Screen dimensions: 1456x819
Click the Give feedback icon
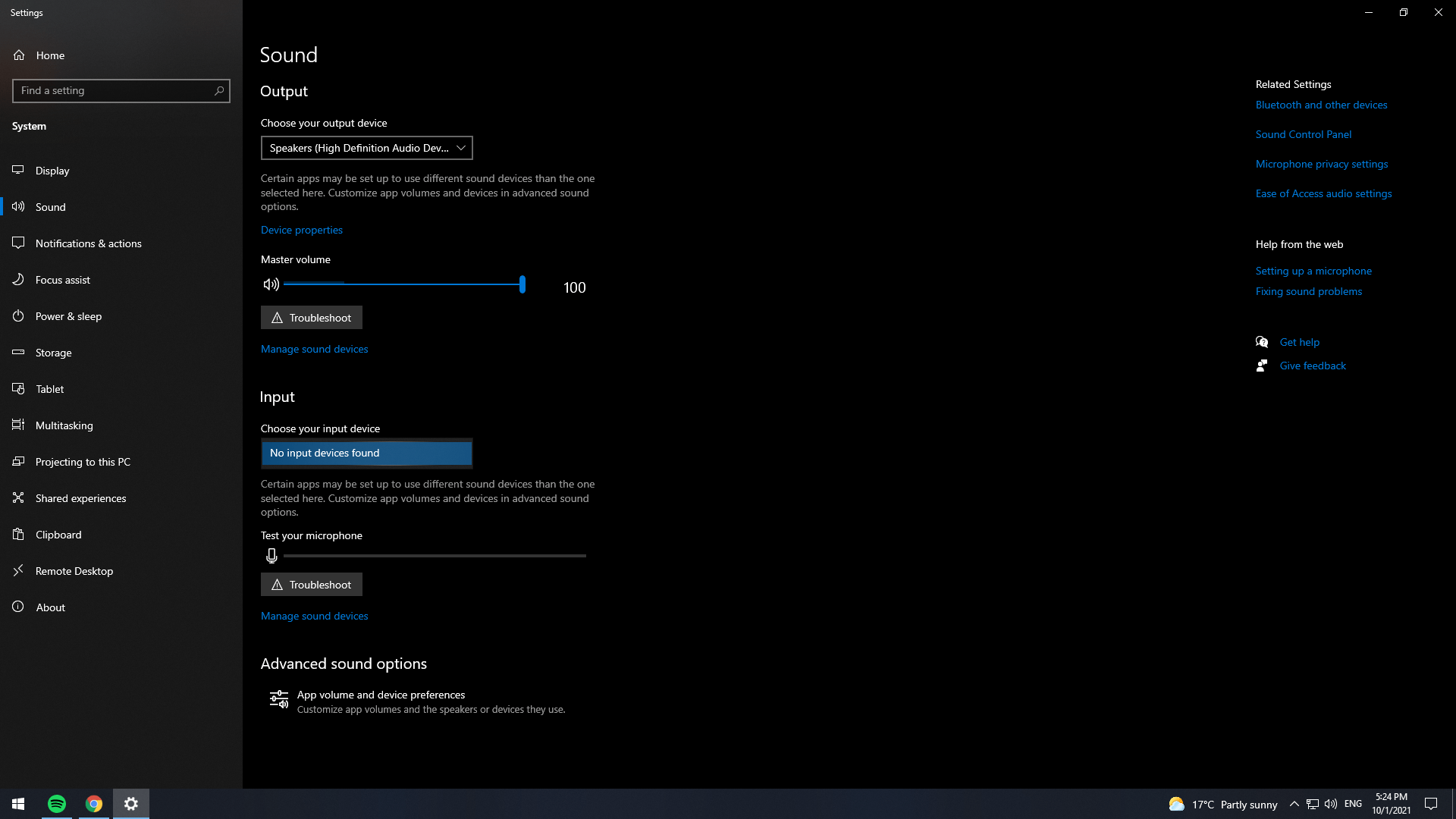point(1262,365)
